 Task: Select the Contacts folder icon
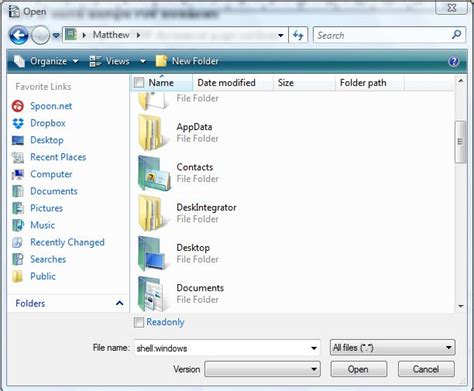point(154,173)
